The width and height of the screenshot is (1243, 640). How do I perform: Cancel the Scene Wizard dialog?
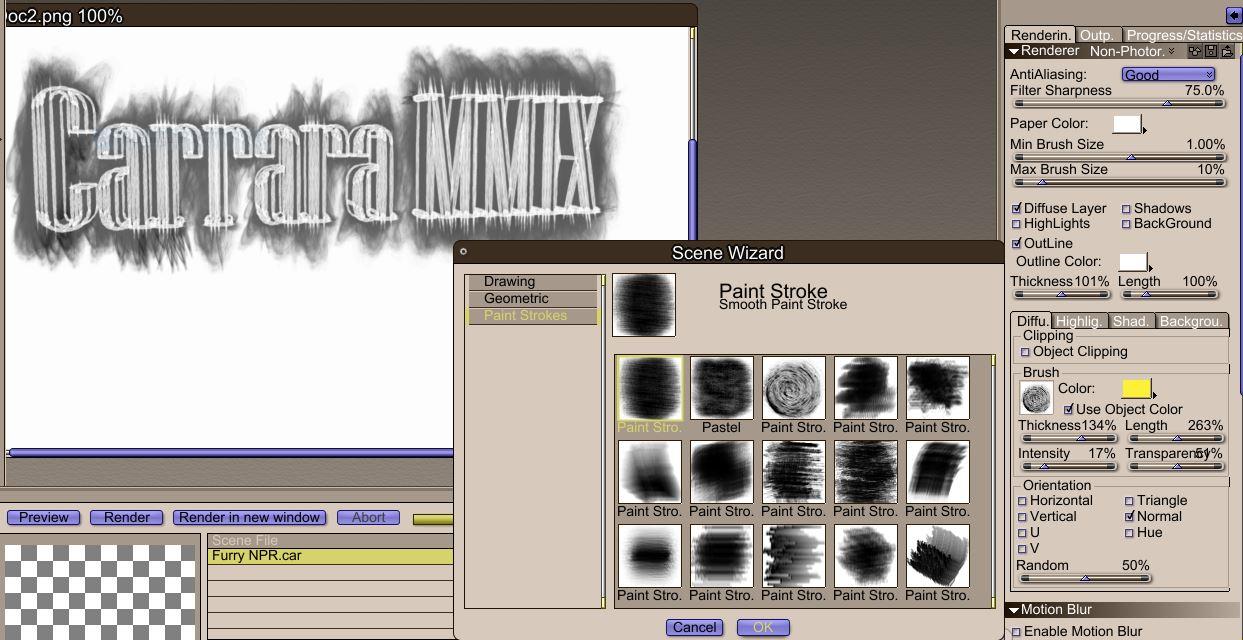[x=694, y=627]
